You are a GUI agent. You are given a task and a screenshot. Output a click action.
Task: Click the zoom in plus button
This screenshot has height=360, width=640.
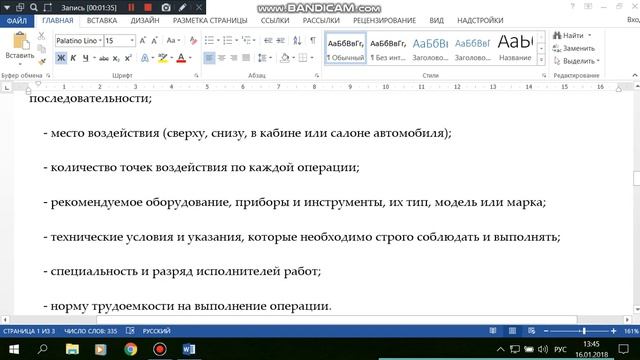(613, 331)
